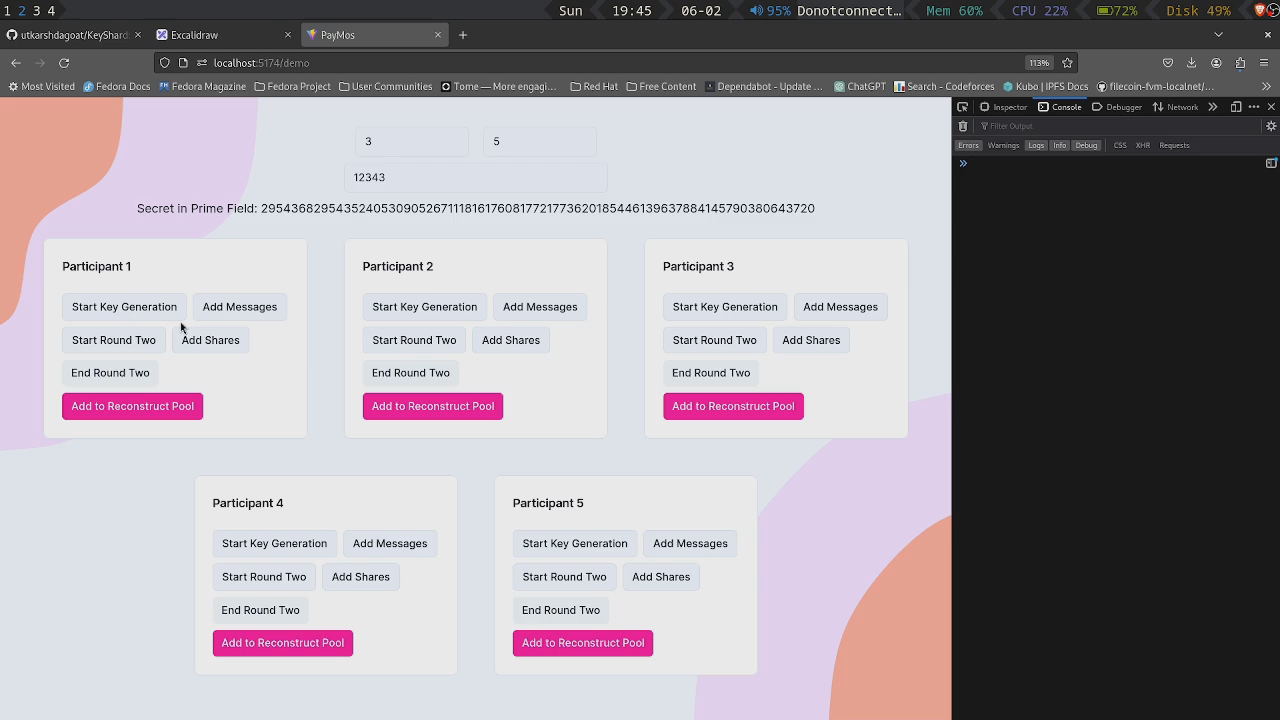The image size is (1280, 720).
Task: Open console settings gear icon
Action: pyautogui.click(x=1271, y=126)
